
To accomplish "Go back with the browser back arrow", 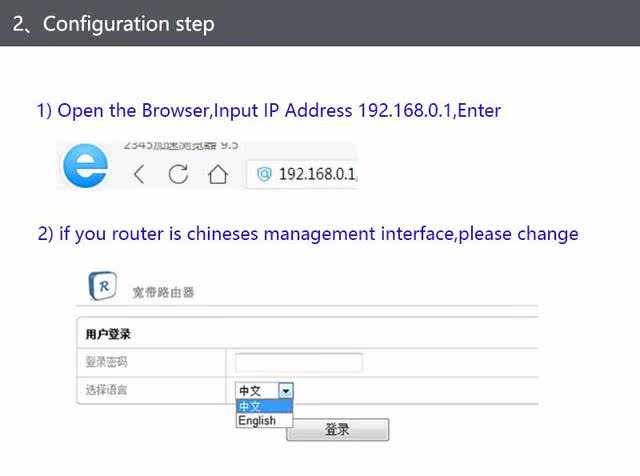I will click(139, 174).
